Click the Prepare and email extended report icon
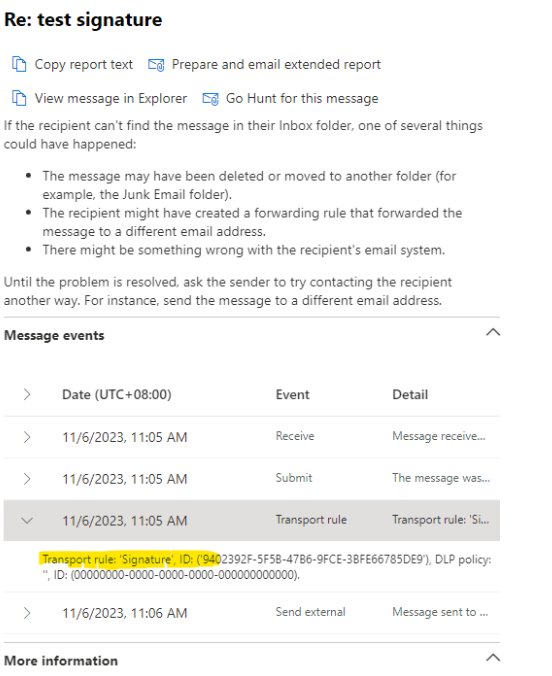The width and height of the screenshot is (552, 676). 156,65
